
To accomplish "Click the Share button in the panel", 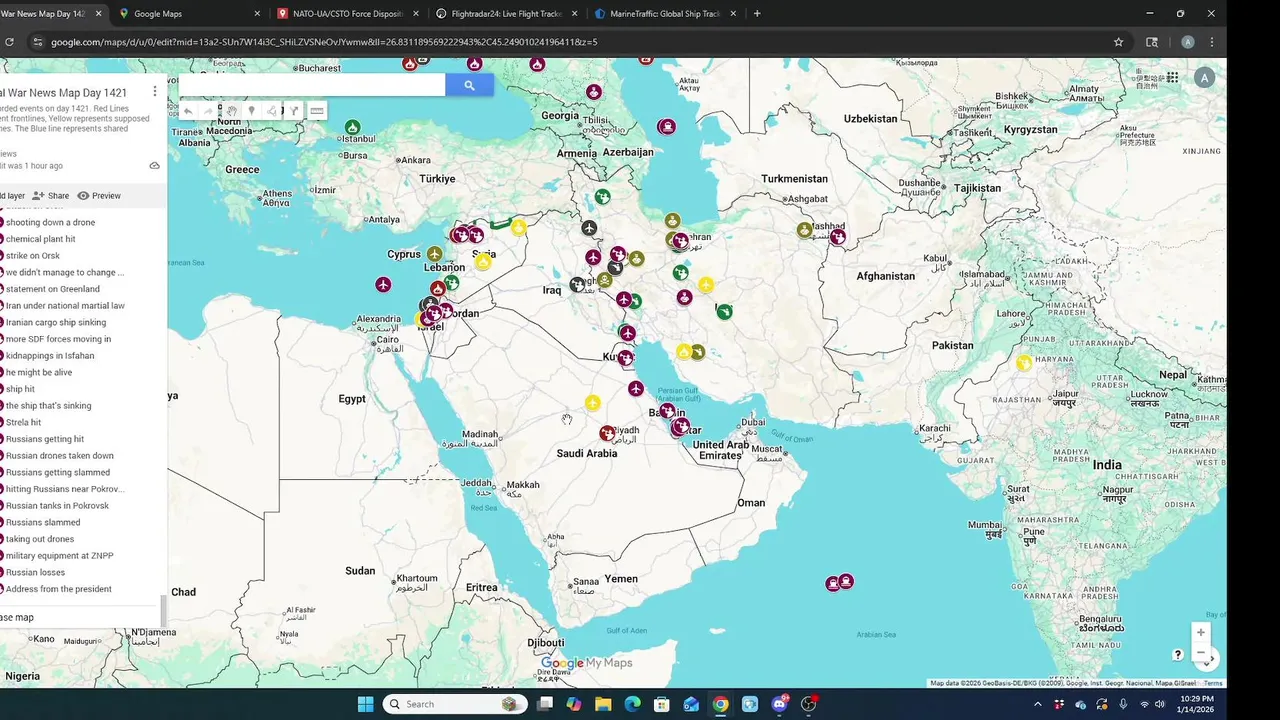I will [51, 196].
